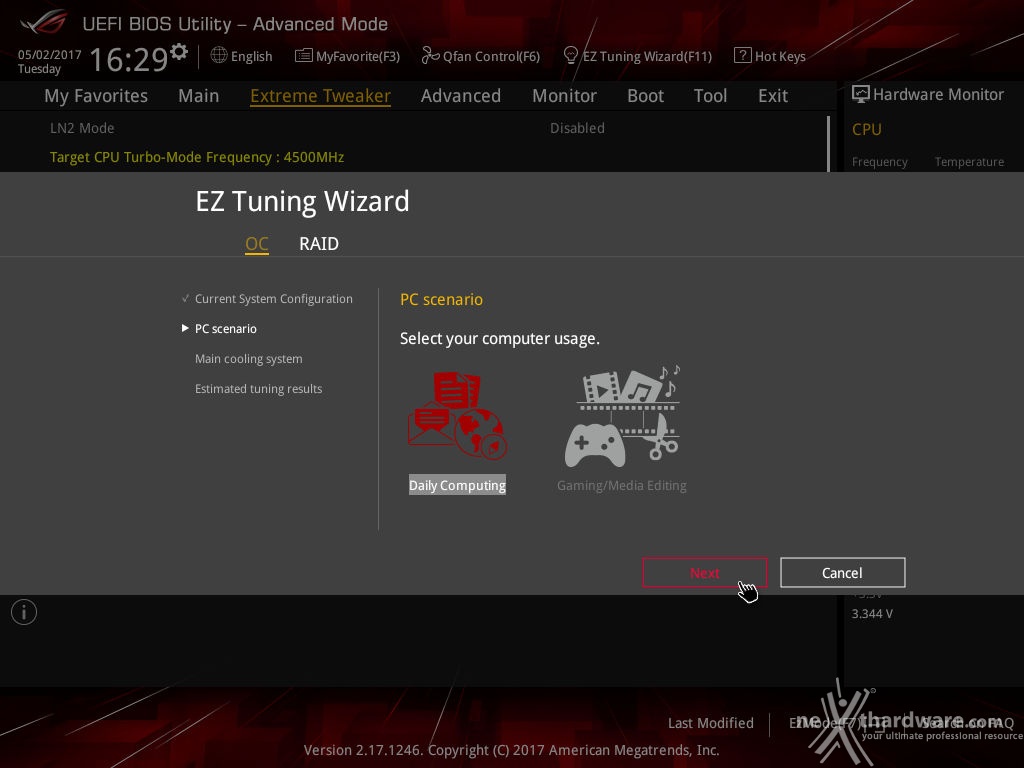Open Qfan Control fan icon
Screen dimensions: 1024x768
(430, 56)
